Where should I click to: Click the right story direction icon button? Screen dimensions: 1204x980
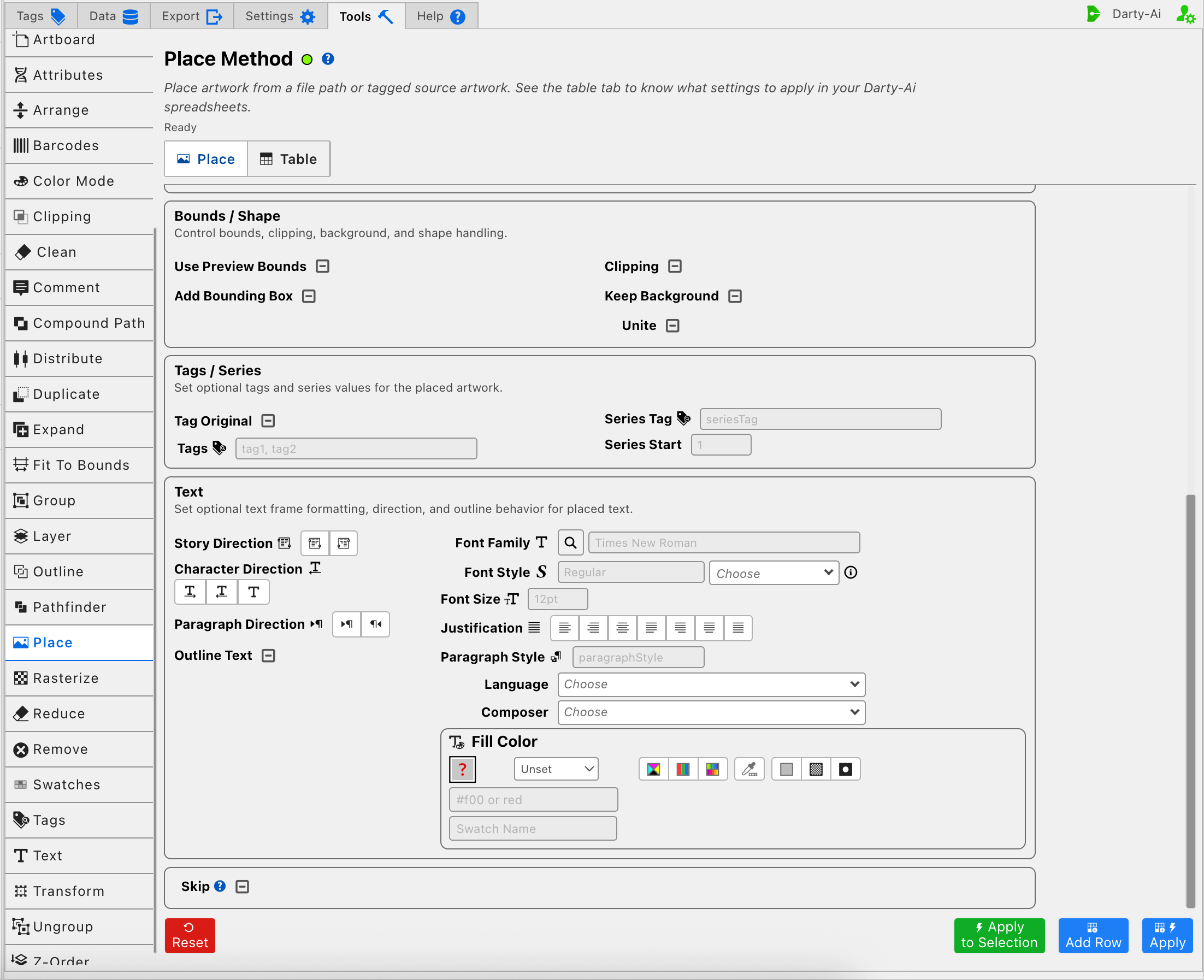tap(344, 543)
